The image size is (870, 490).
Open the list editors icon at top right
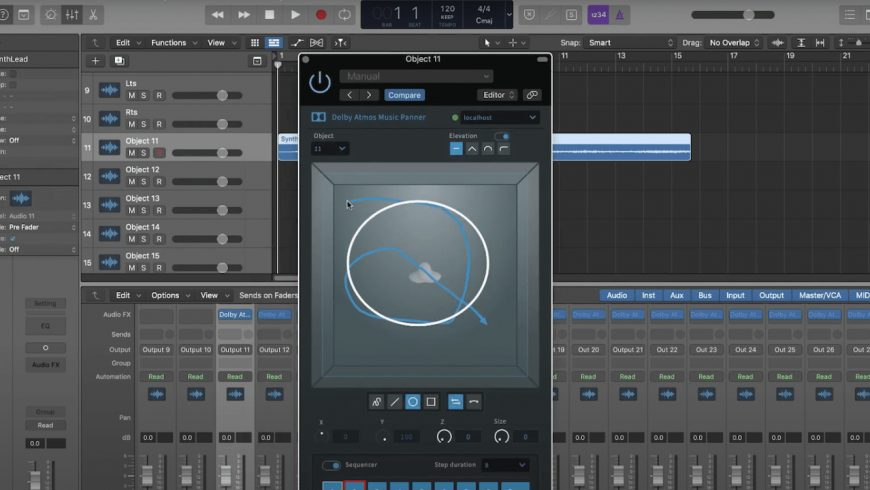[x=849, y=15]
